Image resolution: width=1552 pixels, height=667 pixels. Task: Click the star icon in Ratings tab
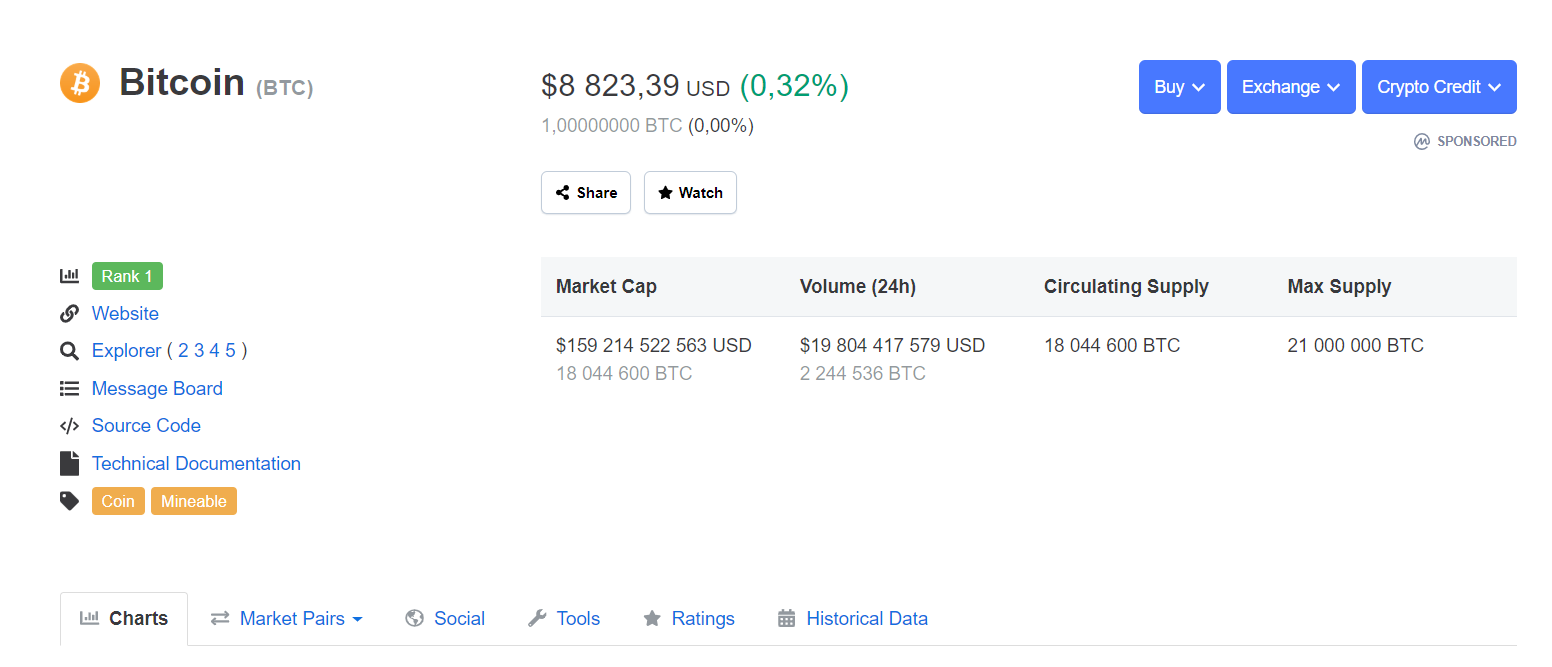pyautogui.click(x=652, y=618)
